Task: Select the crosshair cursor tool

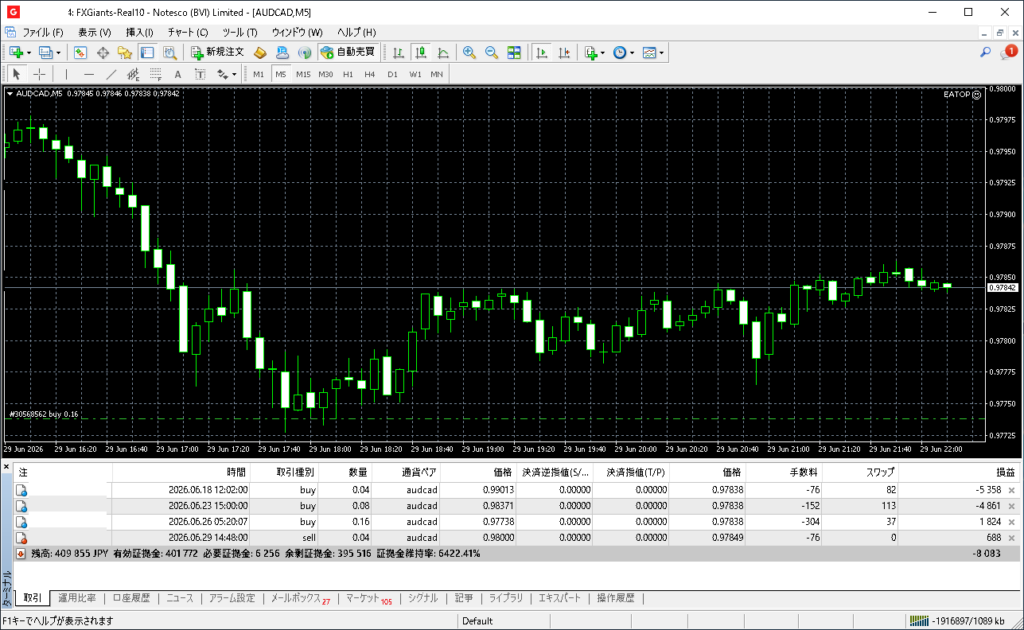Action: (x=39, y=74)
